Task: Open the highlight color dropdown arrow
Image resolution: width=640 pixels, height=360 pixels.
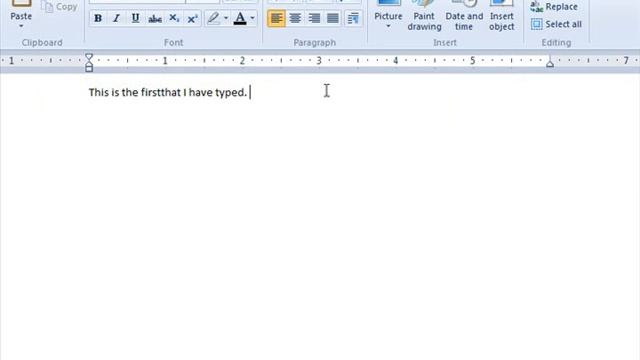Action: tap(226, 18)
